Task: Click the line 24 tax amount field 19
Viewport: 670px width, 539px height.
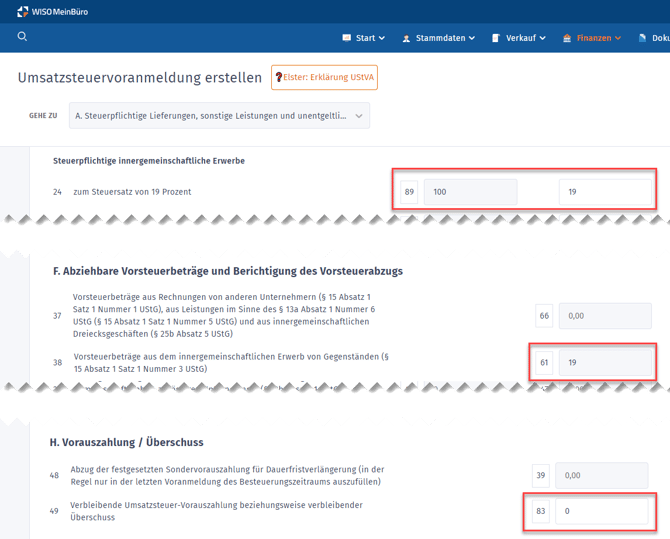Action: pyautogui.click(x=605, y=192)
